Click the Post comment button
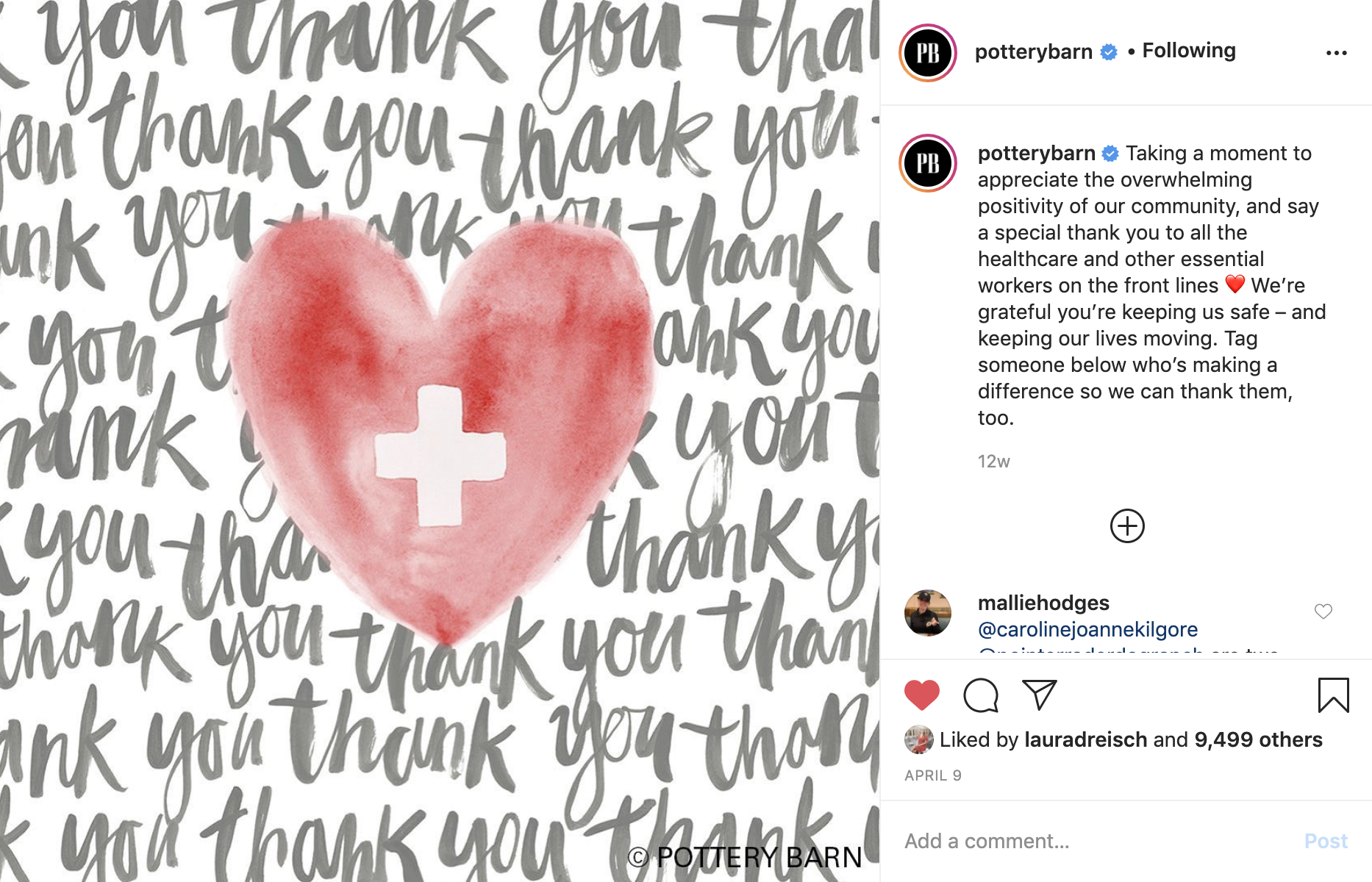Image resolution: width=1372 pixels, height=882 pixels. click(1326, 841)
